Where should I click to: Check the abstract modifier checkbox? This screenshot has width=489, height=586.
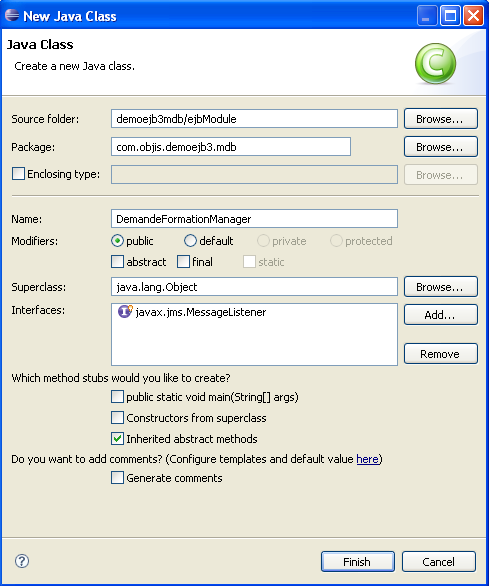point(117,262)
